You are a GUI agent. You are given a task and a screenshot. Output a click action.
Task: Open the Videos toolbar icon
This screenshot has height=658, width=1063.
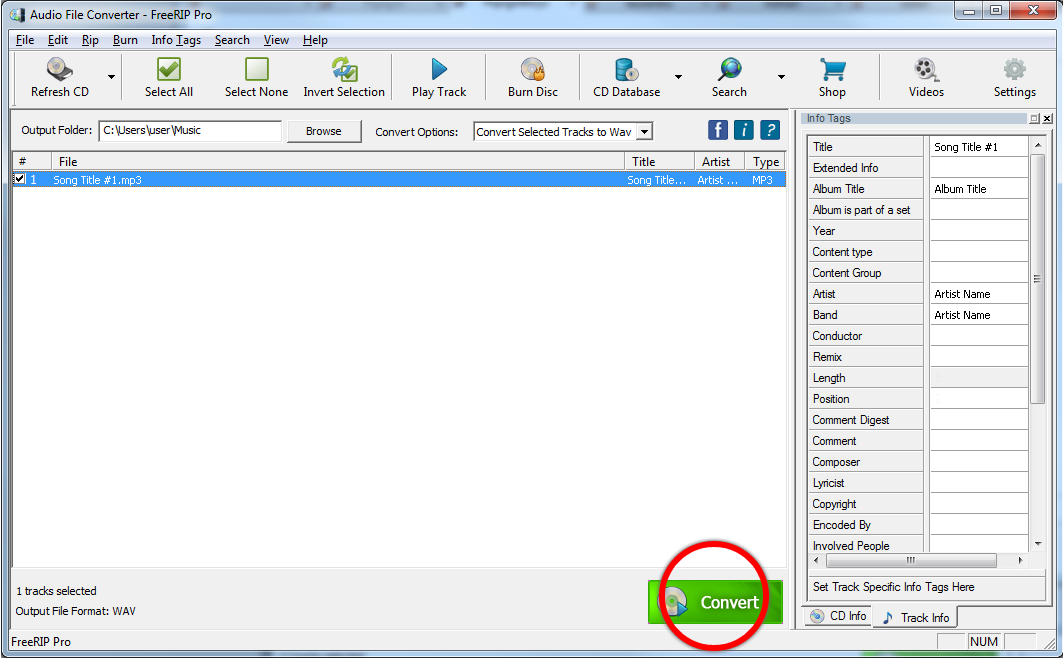pos(926,69)
